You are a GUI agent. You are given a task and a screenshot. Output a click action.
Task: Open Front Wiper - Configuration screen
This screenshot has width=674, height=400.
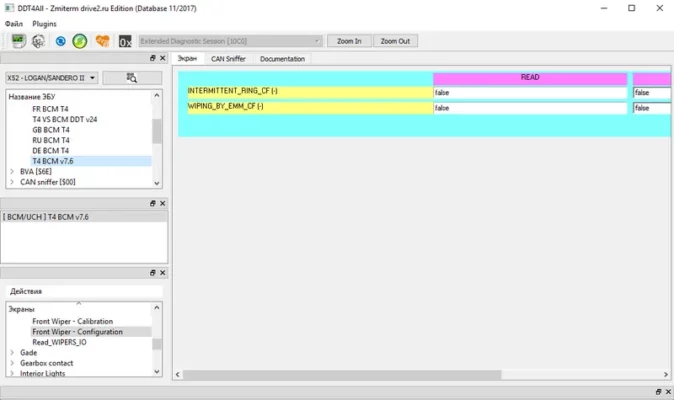coord(77,332)
